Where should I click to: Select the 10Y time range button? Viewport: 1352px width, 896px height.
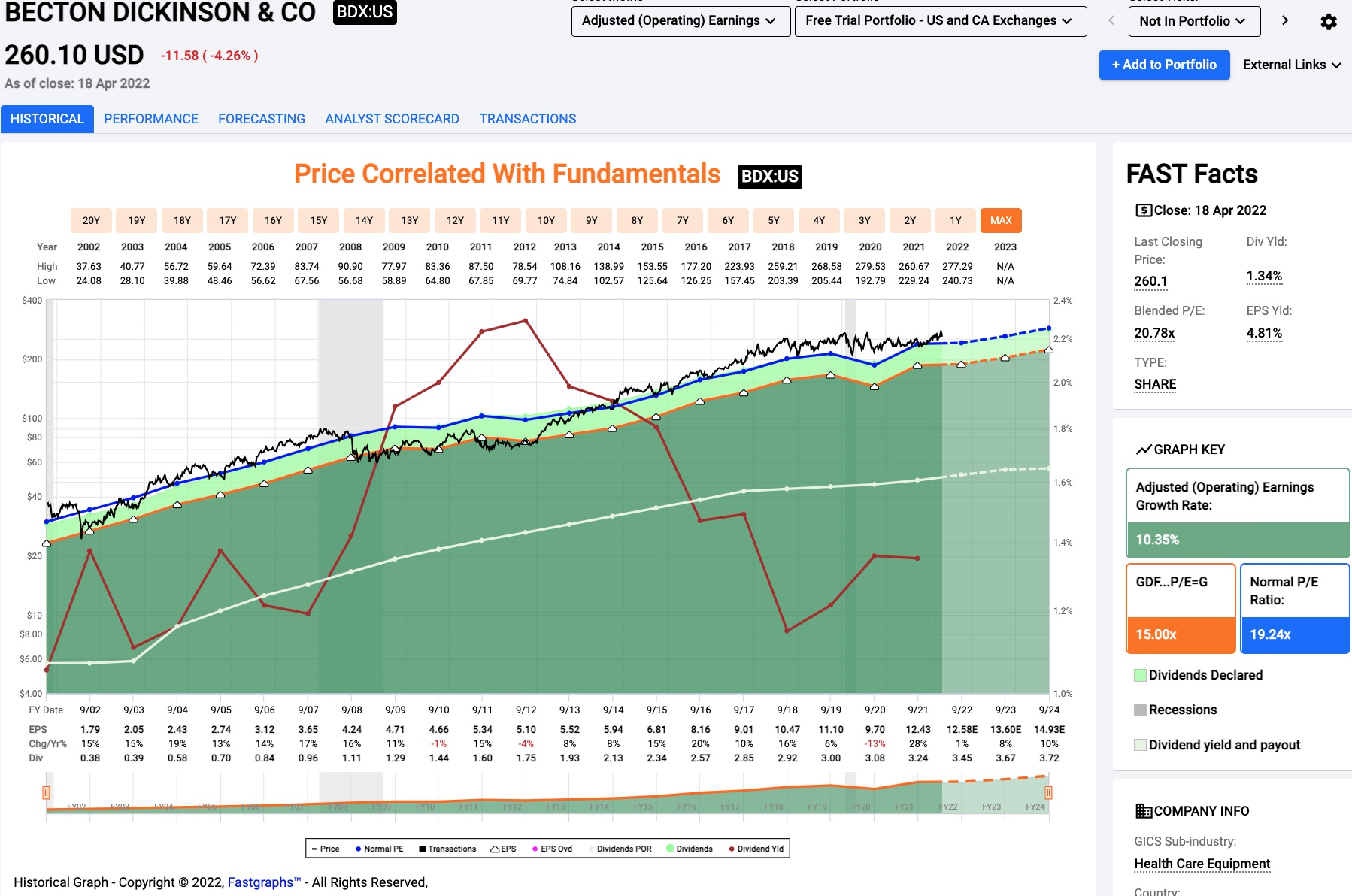point(546,220)
